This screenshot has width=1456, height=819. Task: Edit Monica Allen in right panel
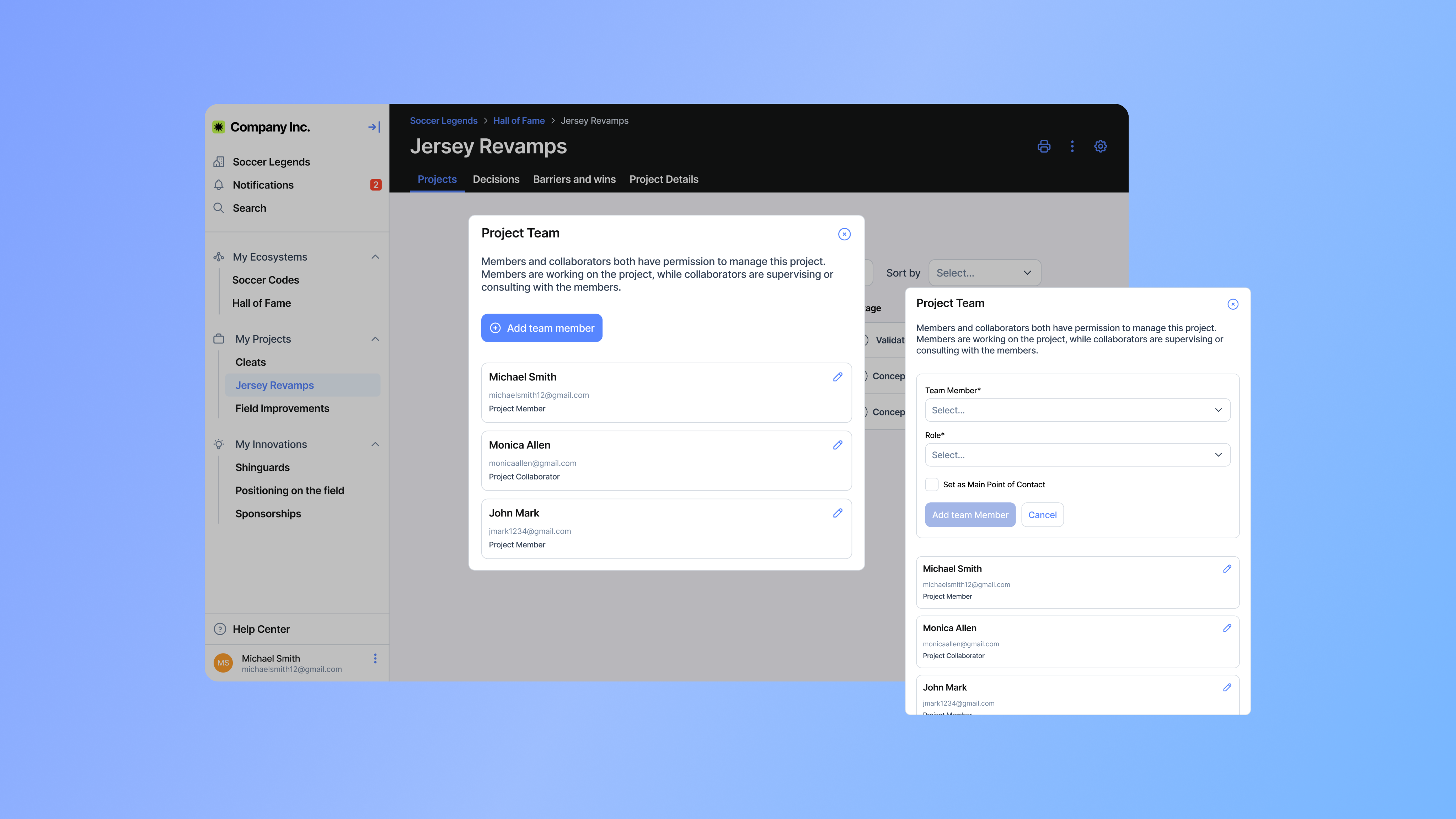(1226, 628)
